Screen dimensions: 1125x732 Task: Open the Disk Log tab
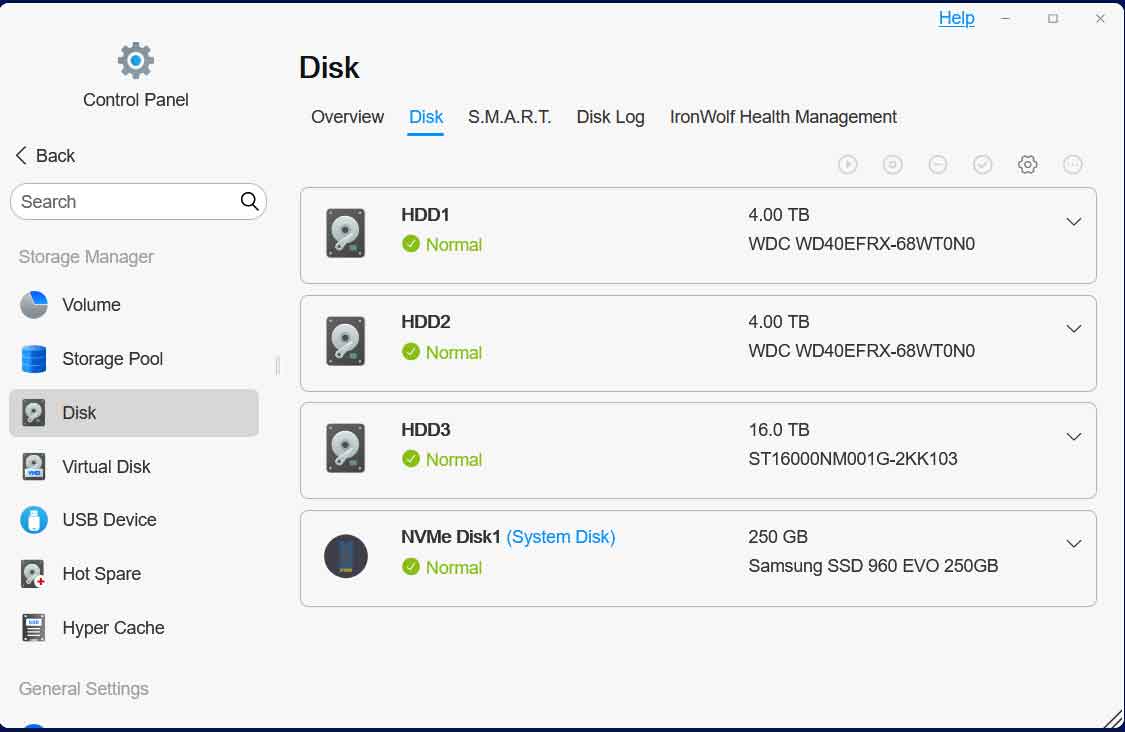(610, 117)
